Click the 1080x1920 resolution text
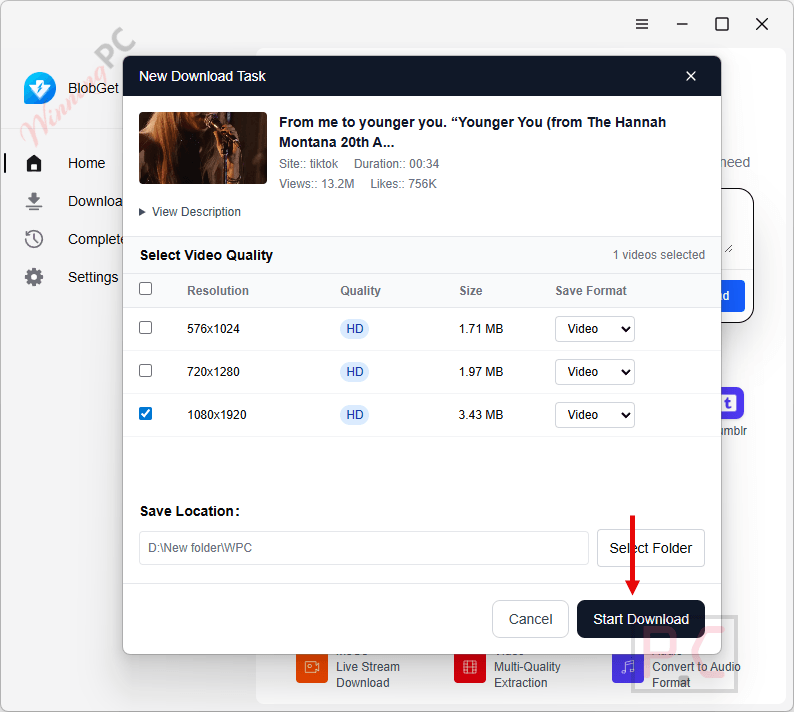 [217, 415]
